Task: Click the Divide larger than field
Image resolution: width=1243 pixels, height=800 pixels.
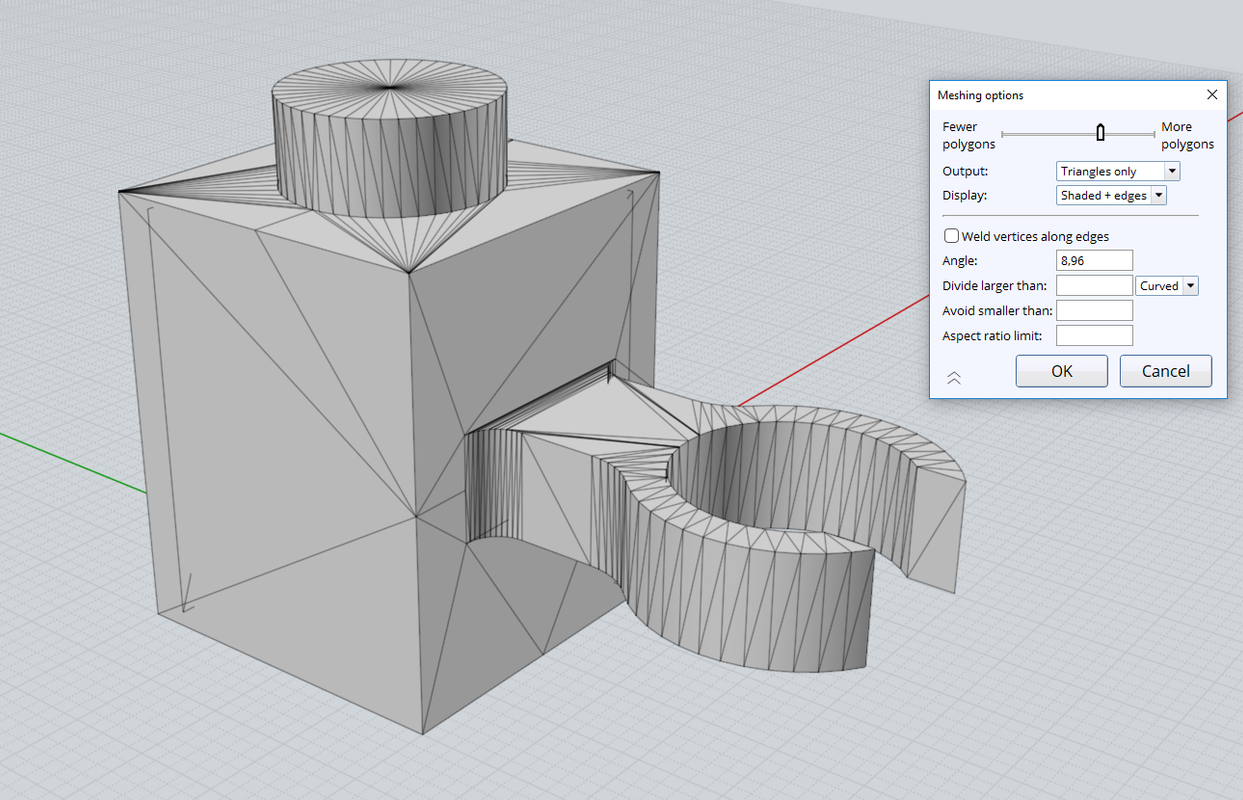Action: 1094,286
